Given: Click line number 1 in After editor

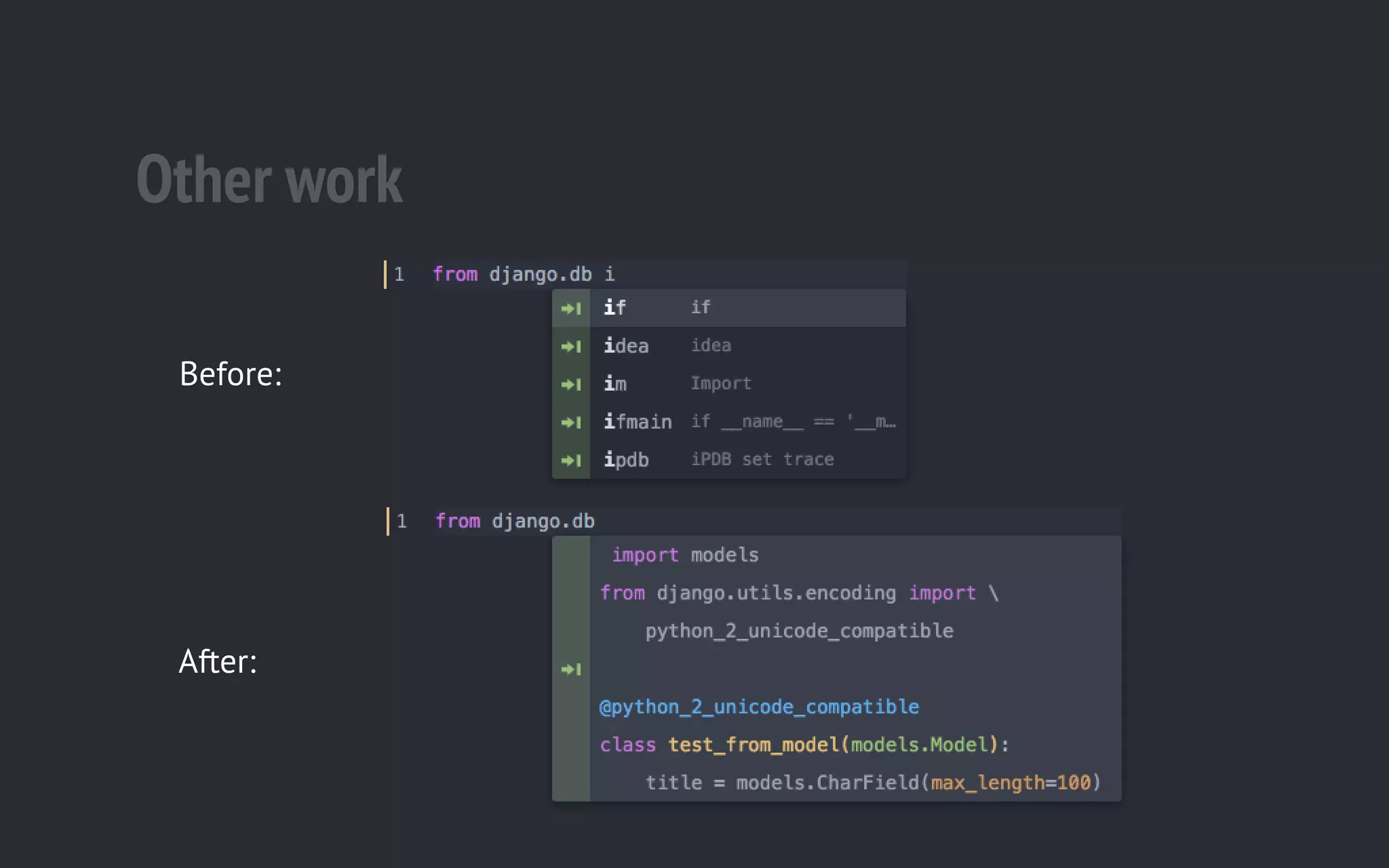Looking at the screenshot, I should click(x=402, y=521).
